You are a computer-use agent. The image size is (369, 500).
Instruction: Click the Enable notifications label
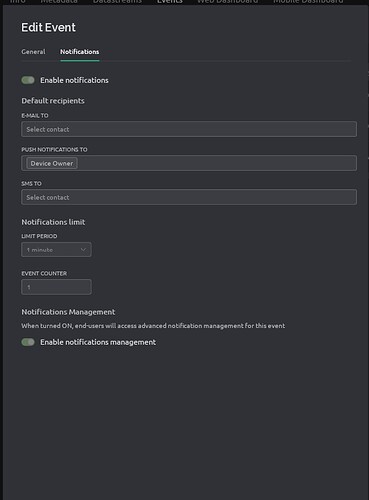click(x=74, y=80)
